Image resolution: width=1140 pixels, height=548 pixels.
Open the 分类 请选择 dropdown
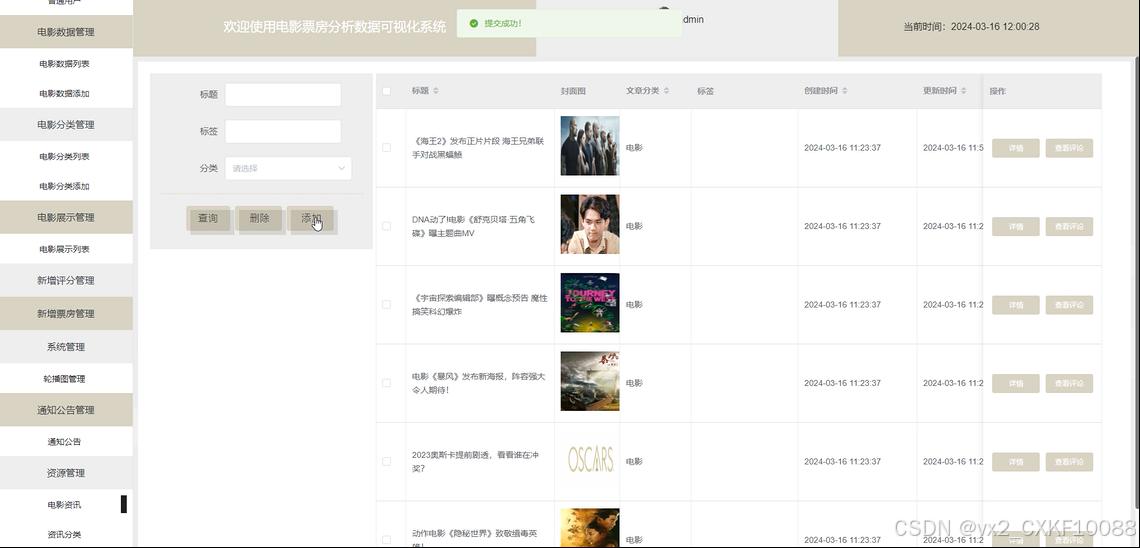point(288,168)
